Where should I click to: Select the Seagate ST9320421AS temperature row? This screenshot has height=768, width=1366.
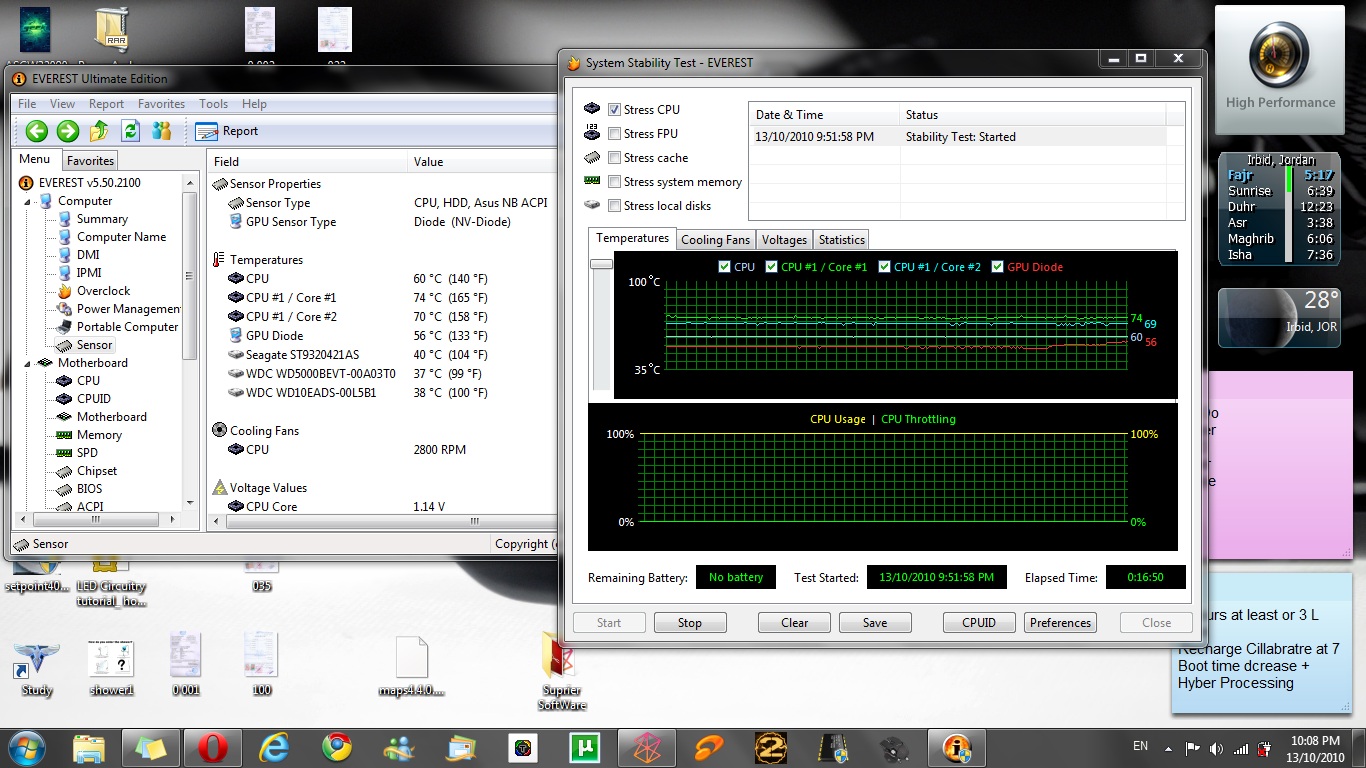point(382,355)
